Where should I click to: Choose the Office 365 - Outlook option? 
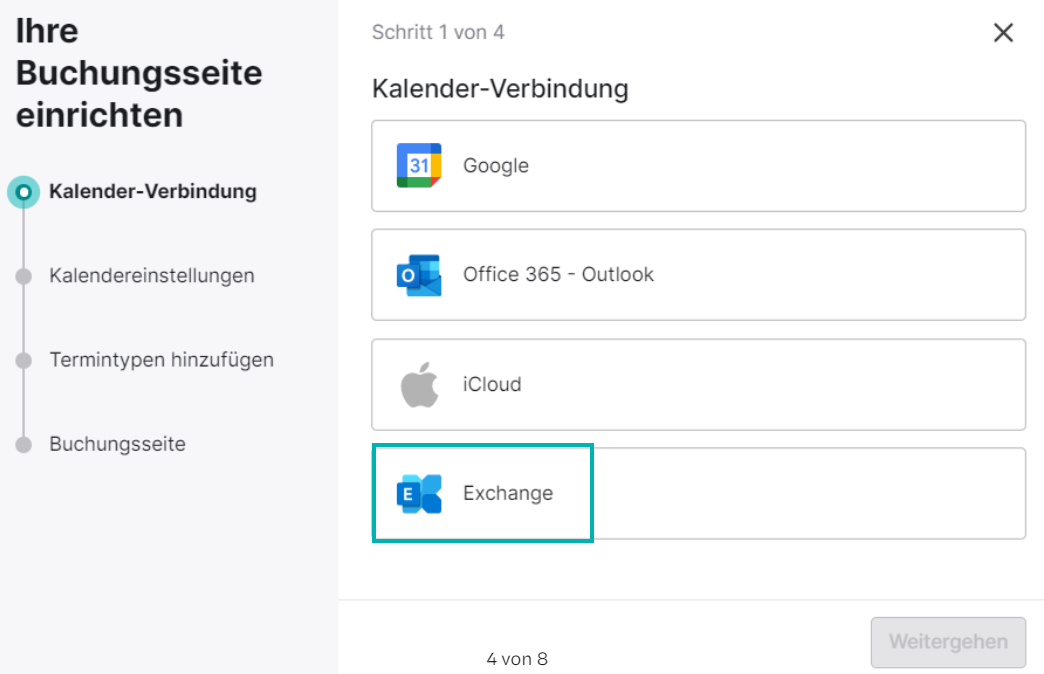pyautogui.click(x=698, y=275)
